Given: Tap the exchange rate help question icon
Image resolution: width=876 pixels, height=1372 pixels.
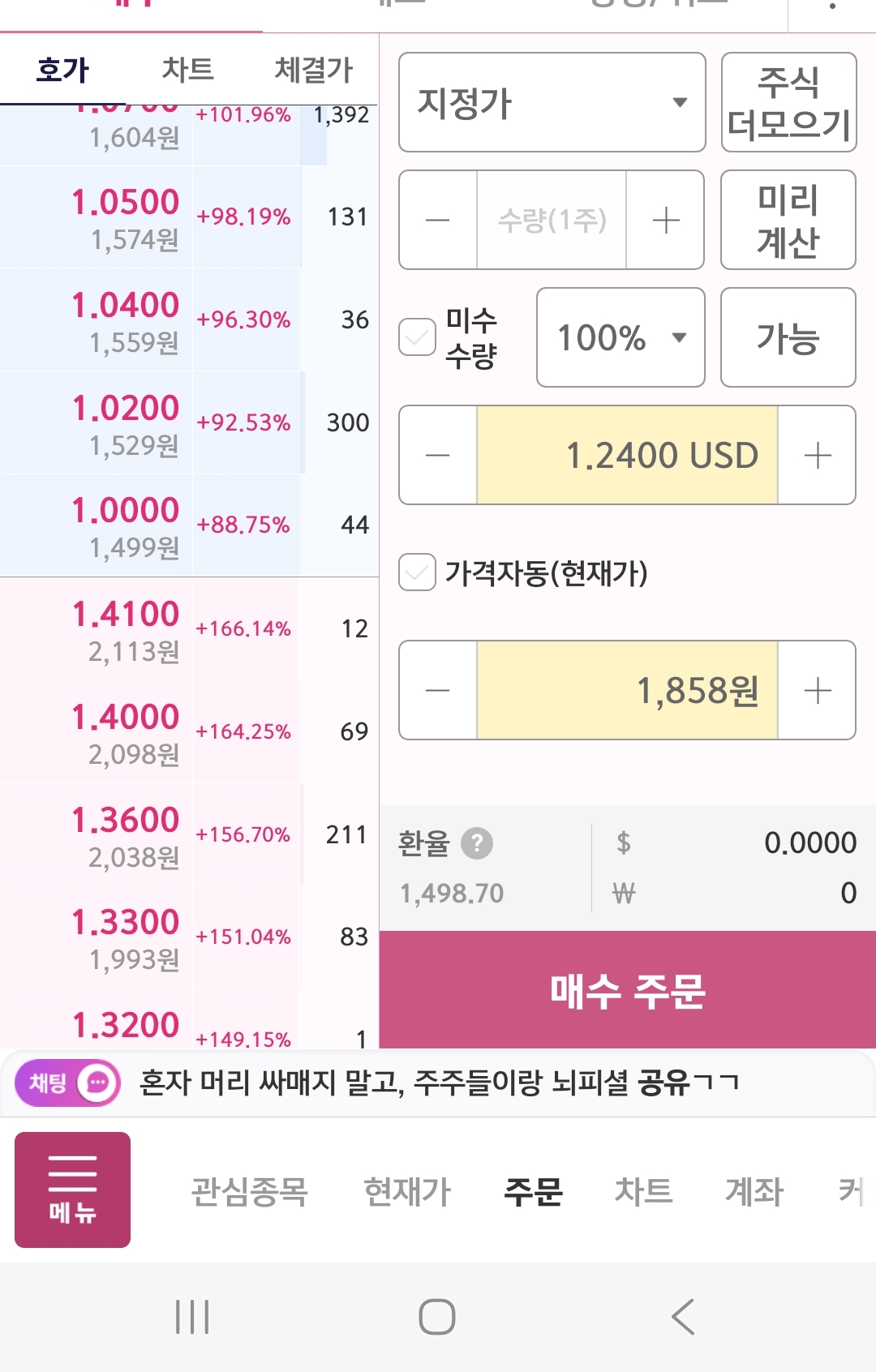Looking at the screenshot, I should 477,843.
